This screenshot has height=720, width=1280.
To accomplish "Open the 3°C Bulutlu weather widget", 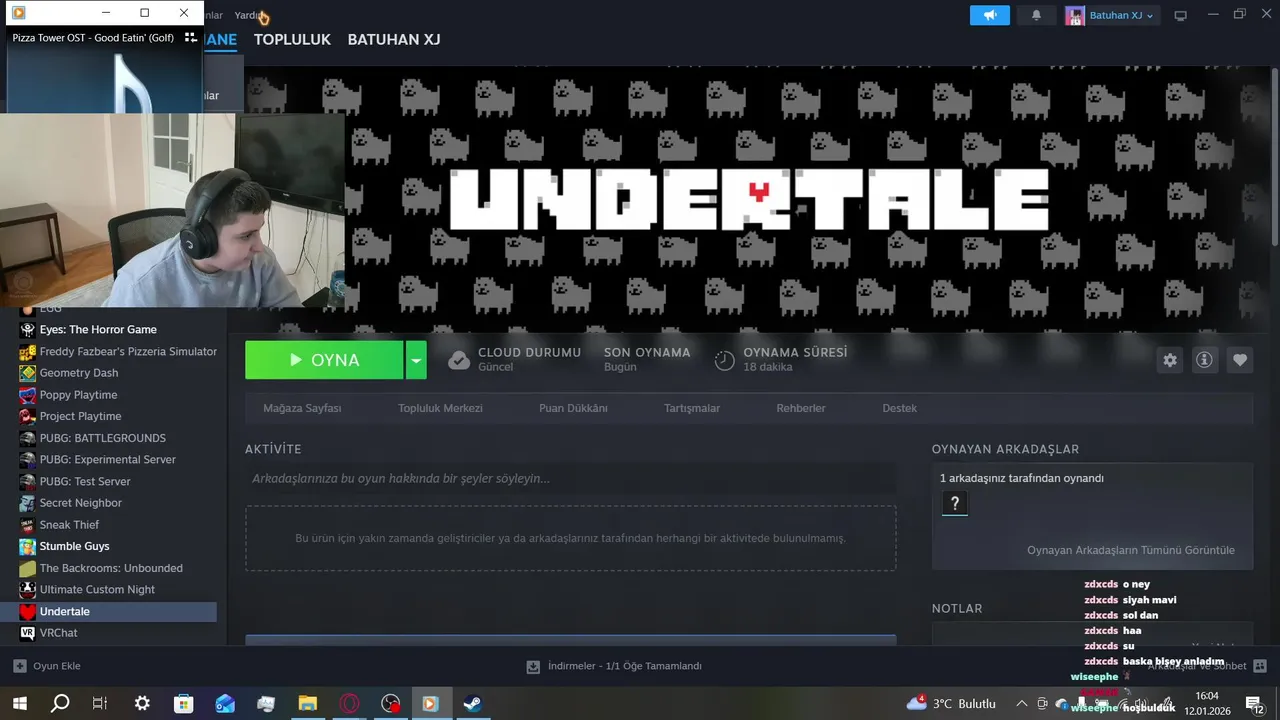I will pyautogui.click(x=952, y=703).
